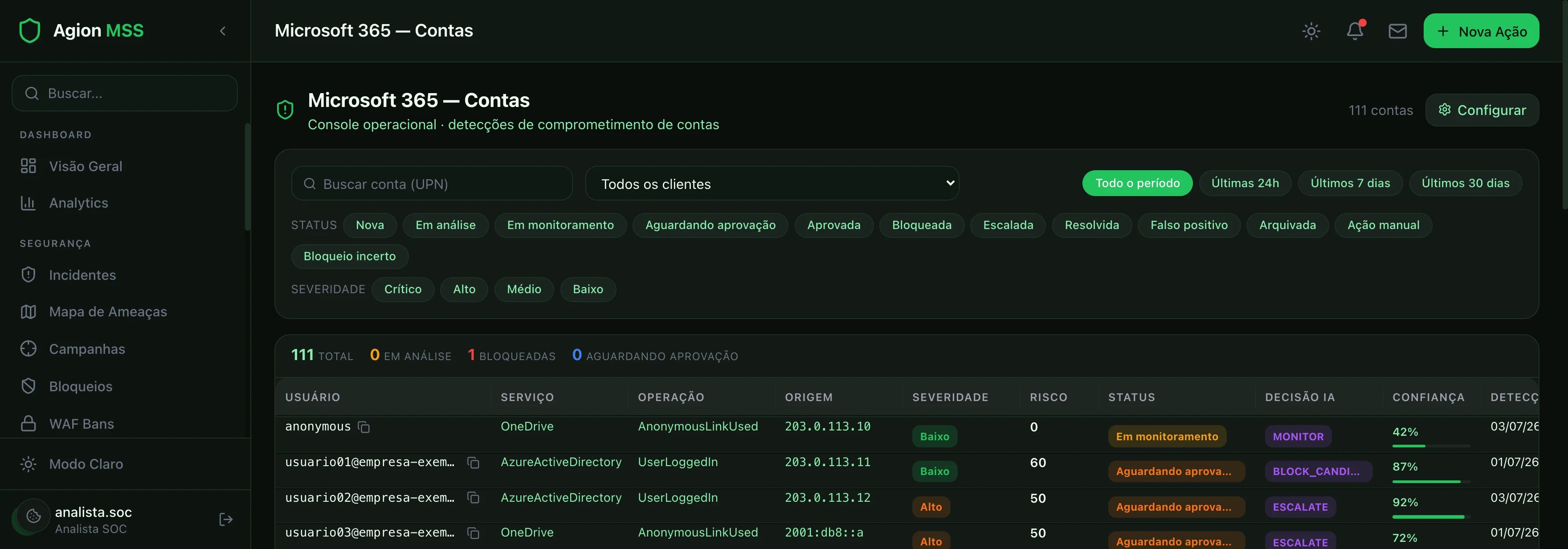Click origin 2001:db8::a
1568x549 pixels.
click(824, 533)
